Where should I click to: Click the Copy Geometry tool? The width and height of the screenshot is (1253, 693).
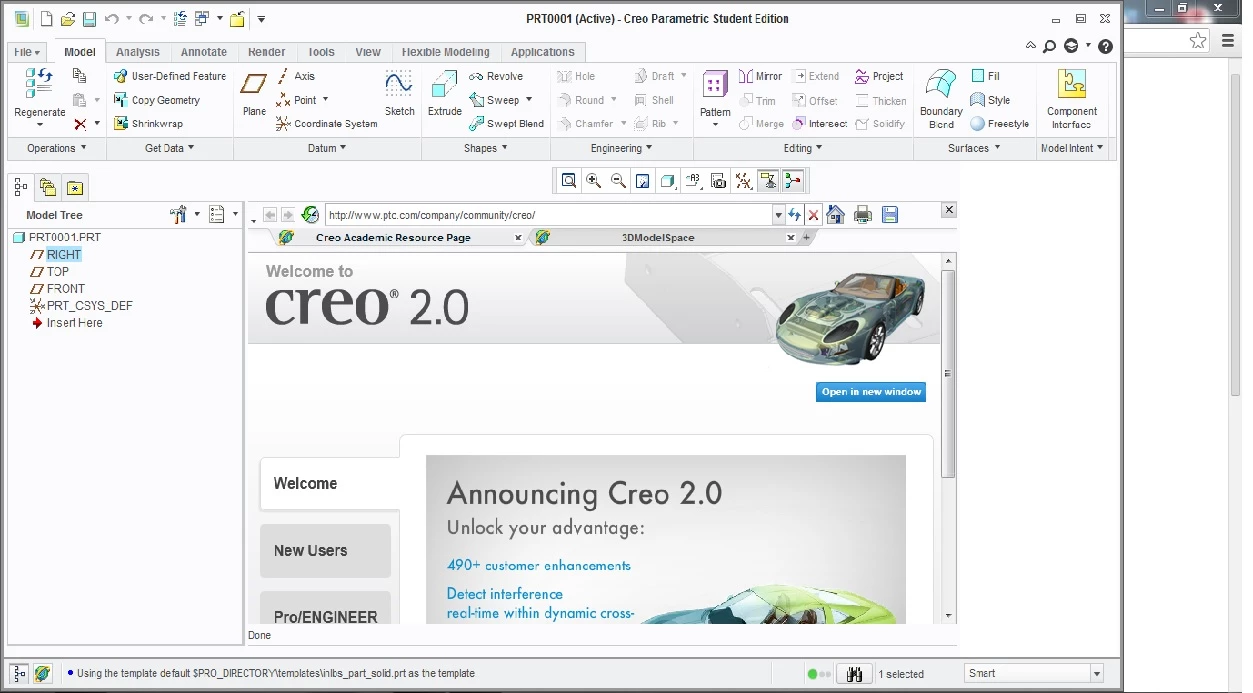pos(157,100)
